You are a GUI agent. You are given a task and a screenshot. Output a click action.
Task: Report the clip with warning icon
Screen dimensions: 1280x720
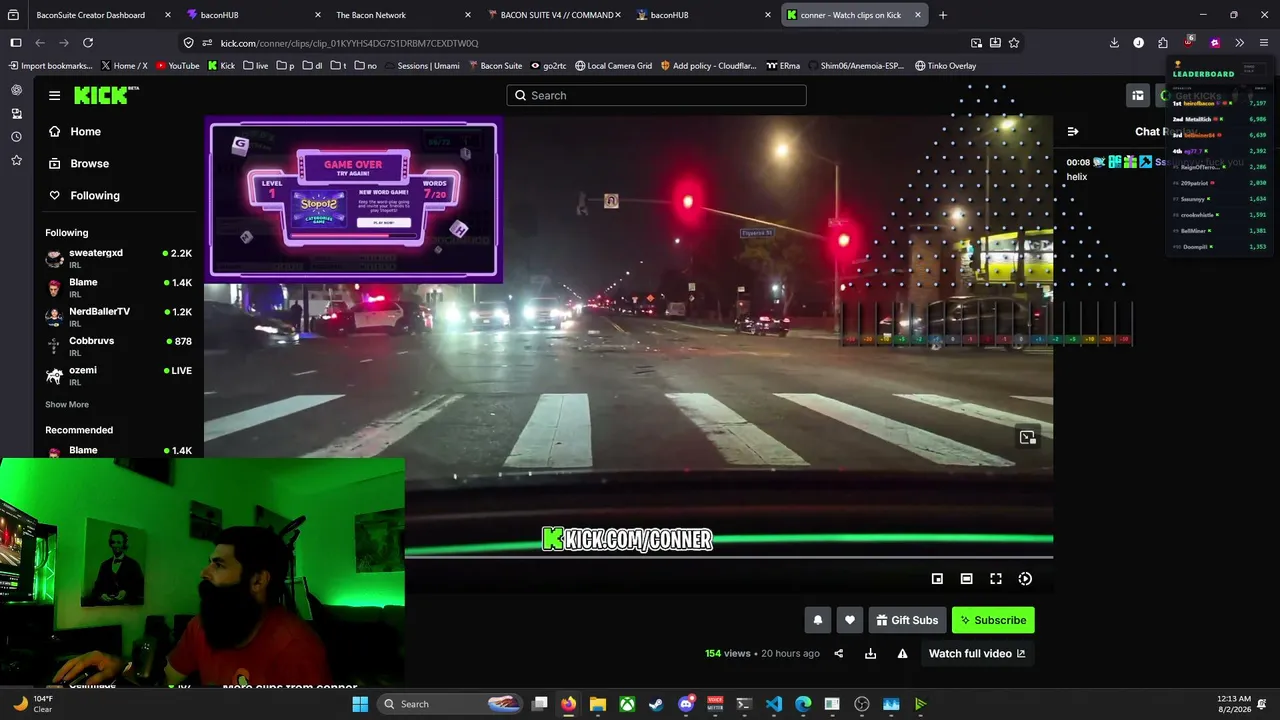click(x=902, y=654)
